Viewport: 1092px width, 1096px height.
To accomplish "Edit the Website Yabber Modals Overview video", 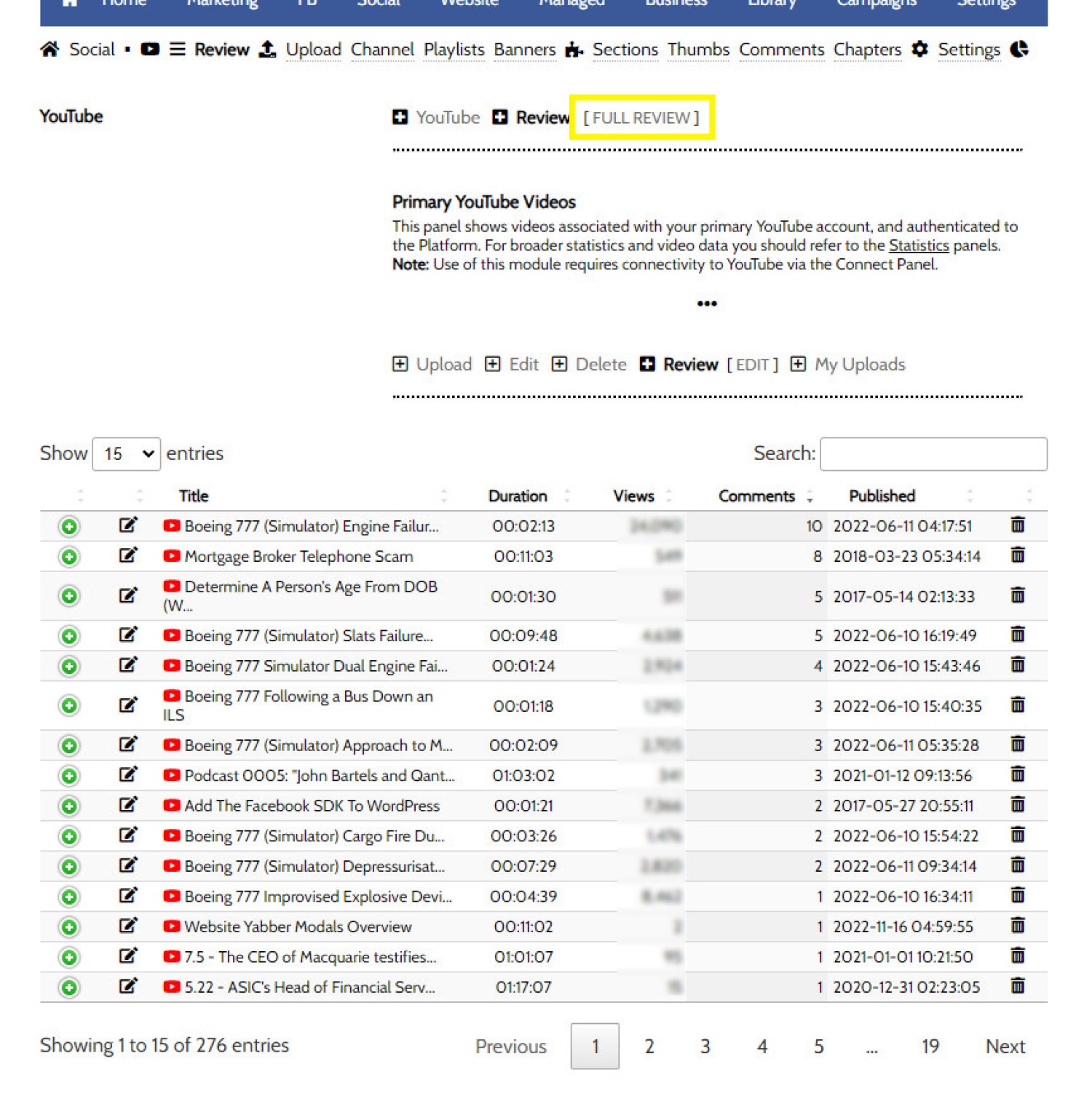I will (128, 926).
